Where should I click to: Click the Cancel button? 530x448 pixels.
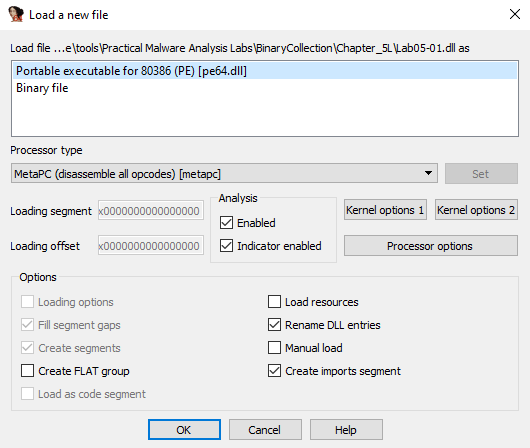[265, 430]
